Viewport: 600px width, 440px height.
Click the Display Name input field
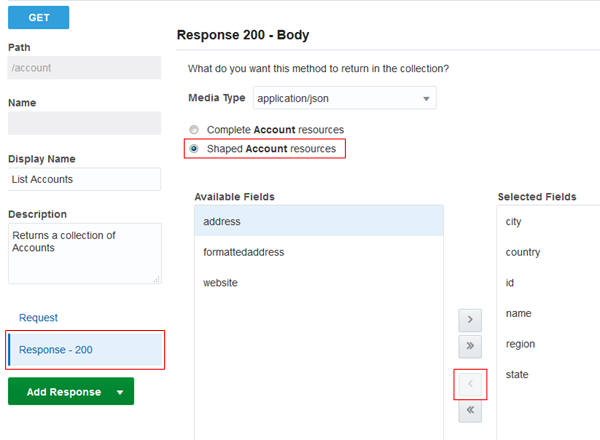coord(84,179)
